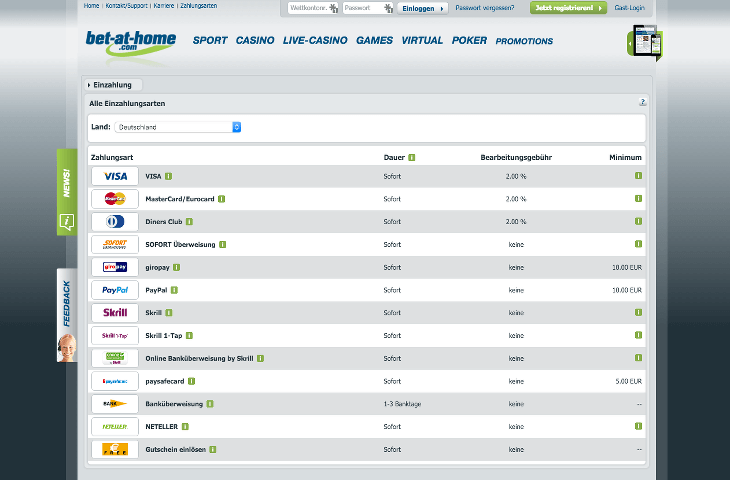The height and width of the screenshot is (480, 730).
Task: Focus the Wettkonto username field
Action: [x=313, y=8]
